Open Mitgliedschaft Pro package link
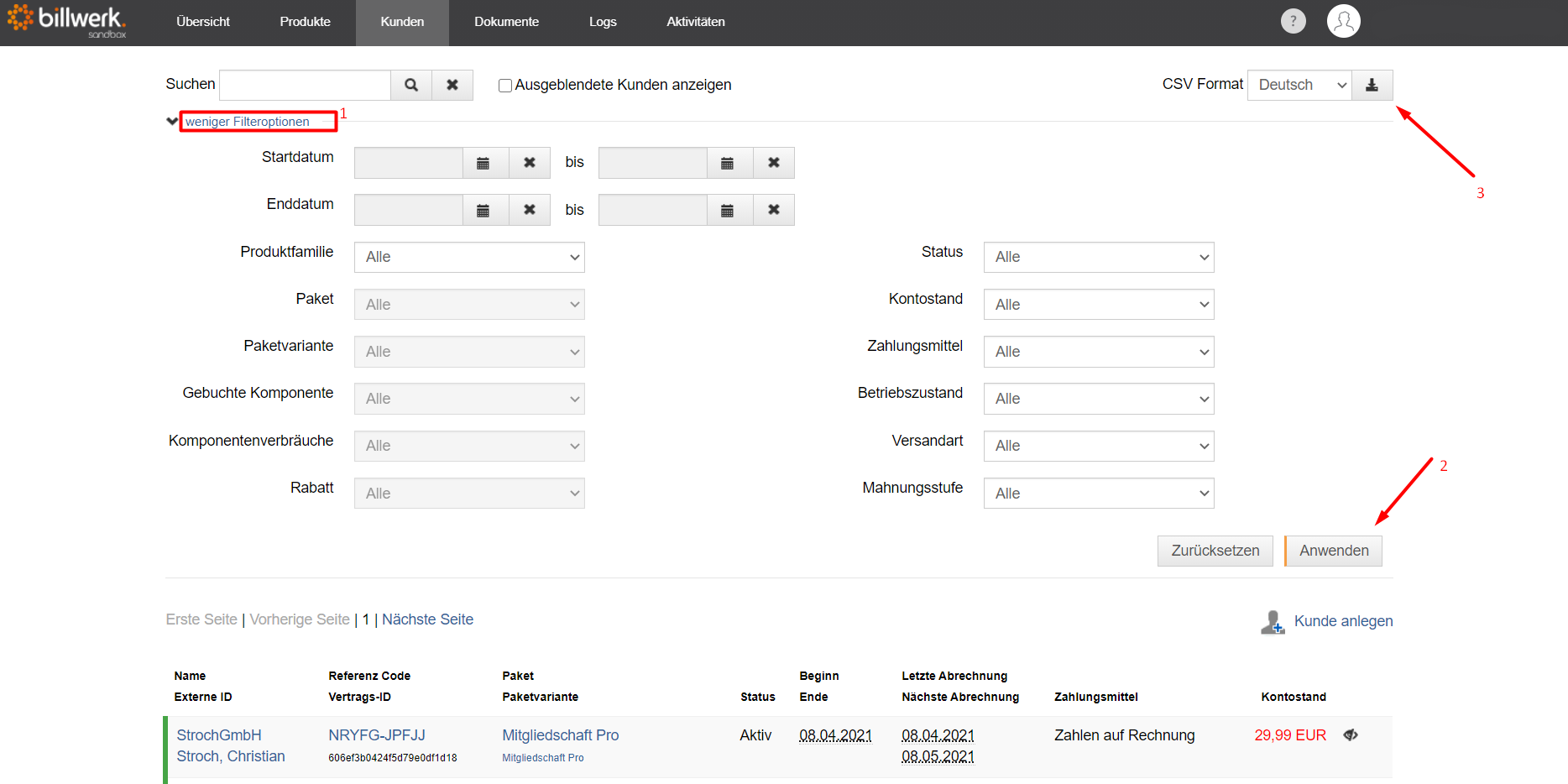1568x784 pixels. 560,735
